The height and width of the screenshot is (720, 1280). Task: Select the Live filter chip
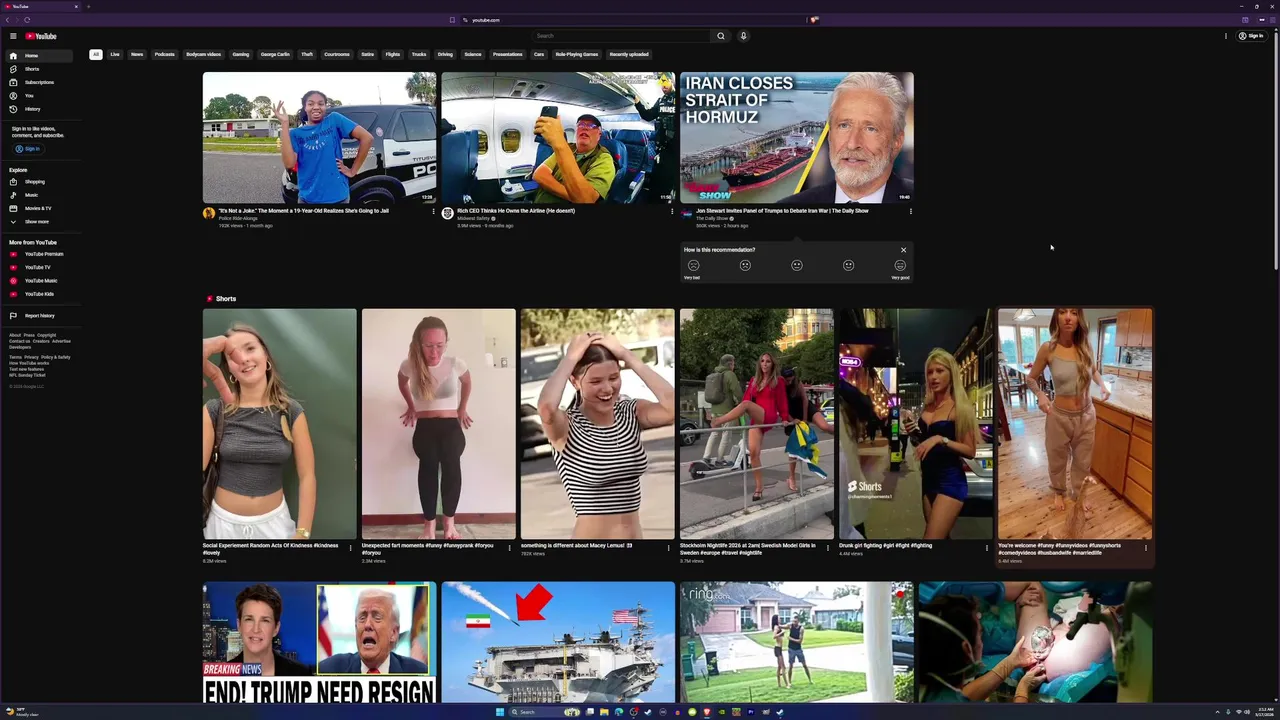(115, 54)
